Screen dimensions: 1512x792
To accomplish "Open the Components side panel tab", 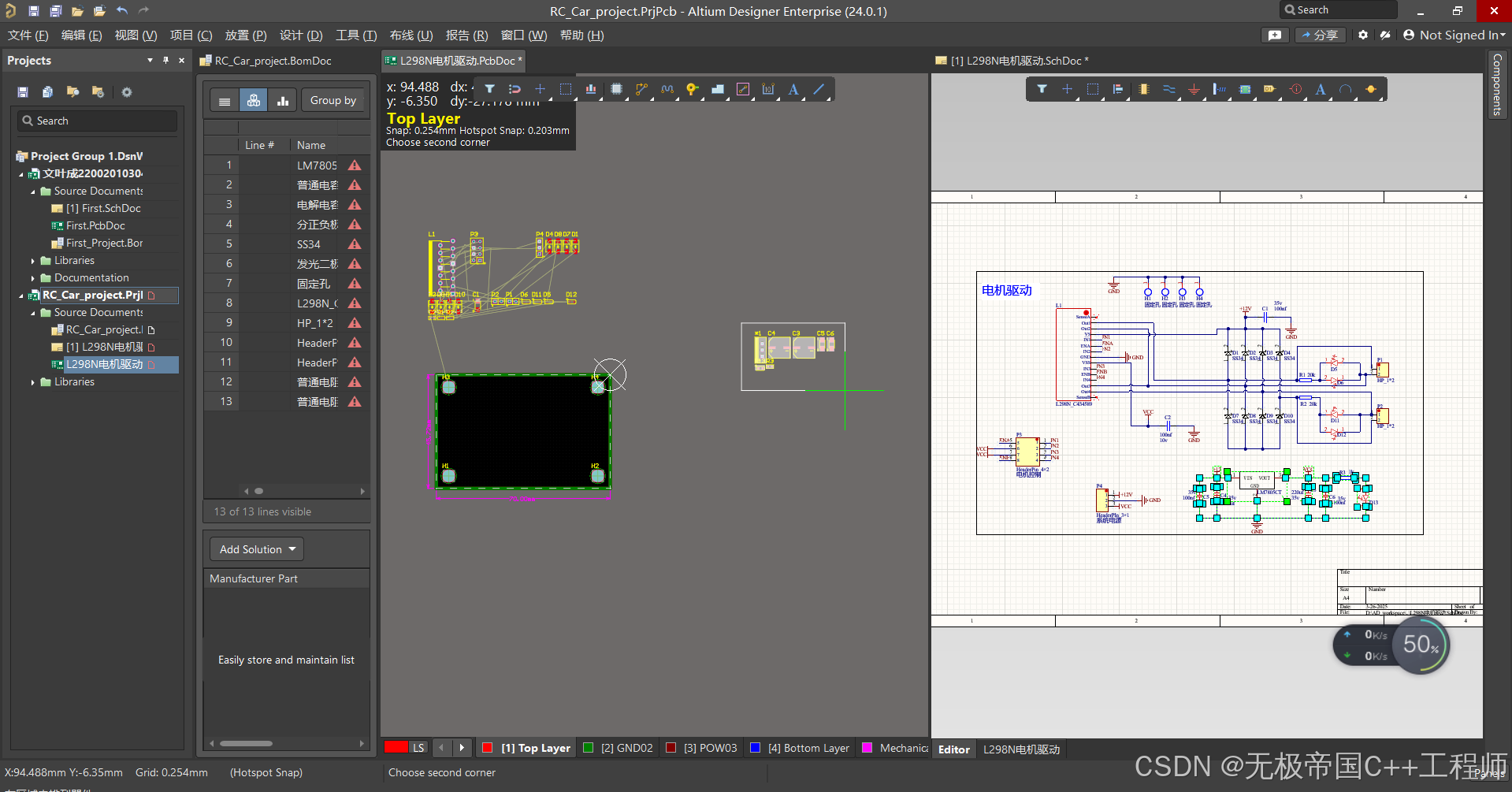I will coord(1497,84).
